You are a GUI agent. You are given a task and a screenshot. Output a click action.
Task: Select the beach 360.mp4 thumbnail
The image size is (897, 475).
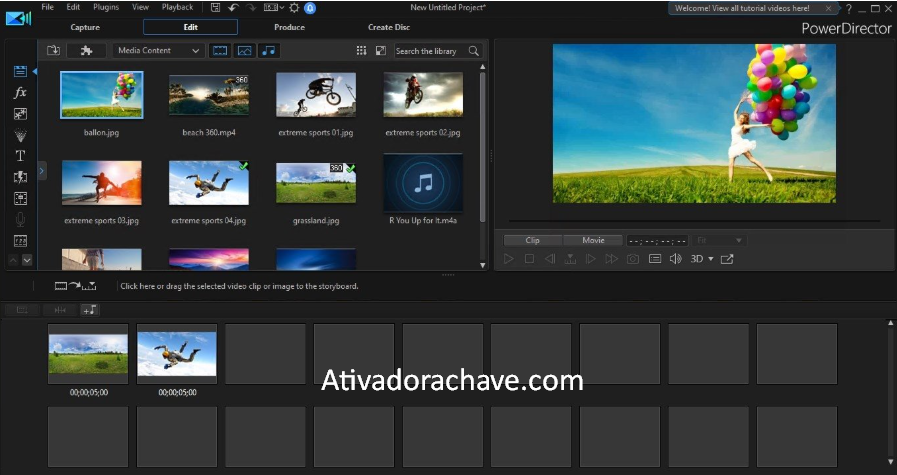[x=208, y=95]
